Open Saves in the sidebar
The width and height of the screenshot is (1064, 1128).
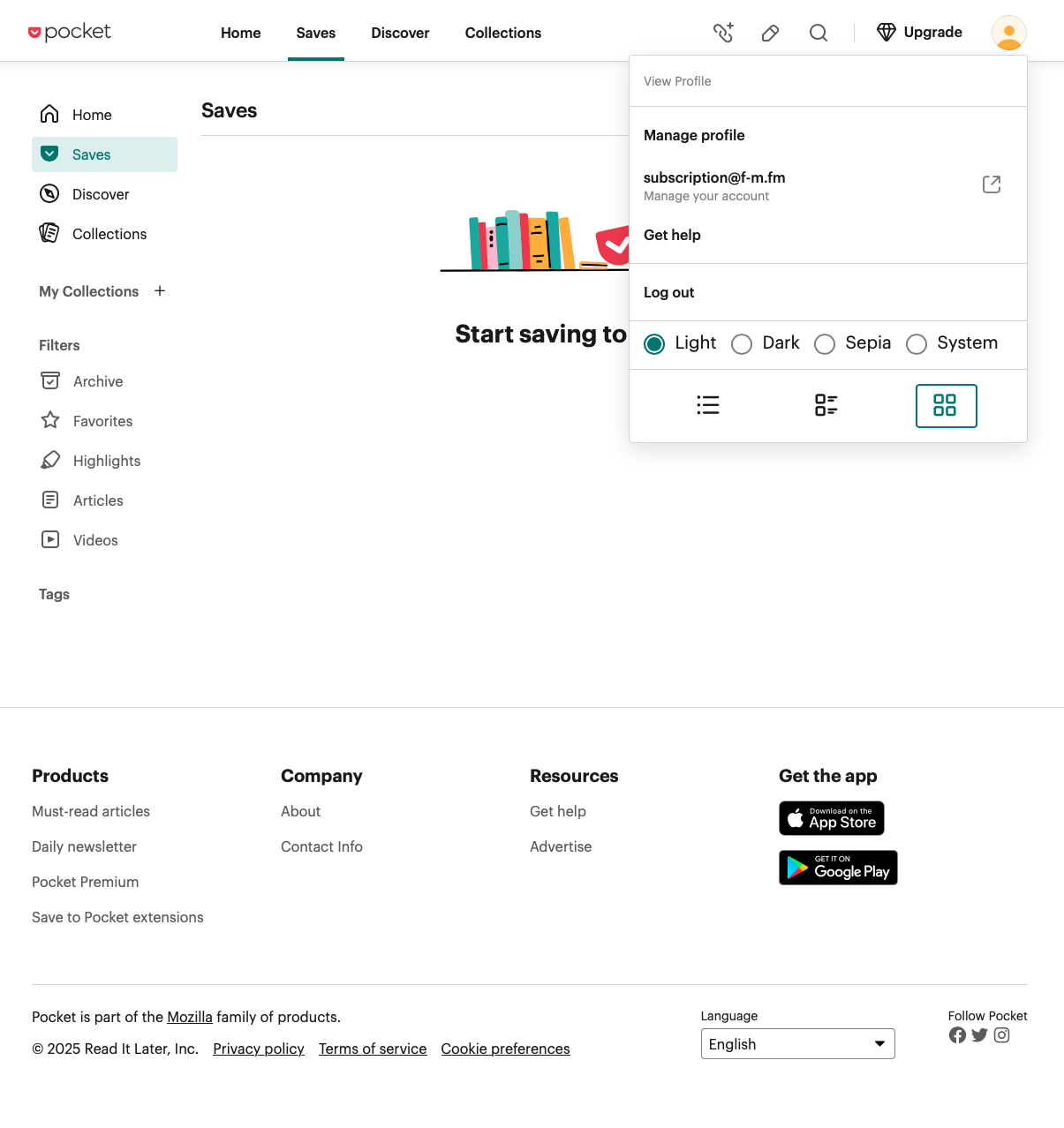click(104, 154)
